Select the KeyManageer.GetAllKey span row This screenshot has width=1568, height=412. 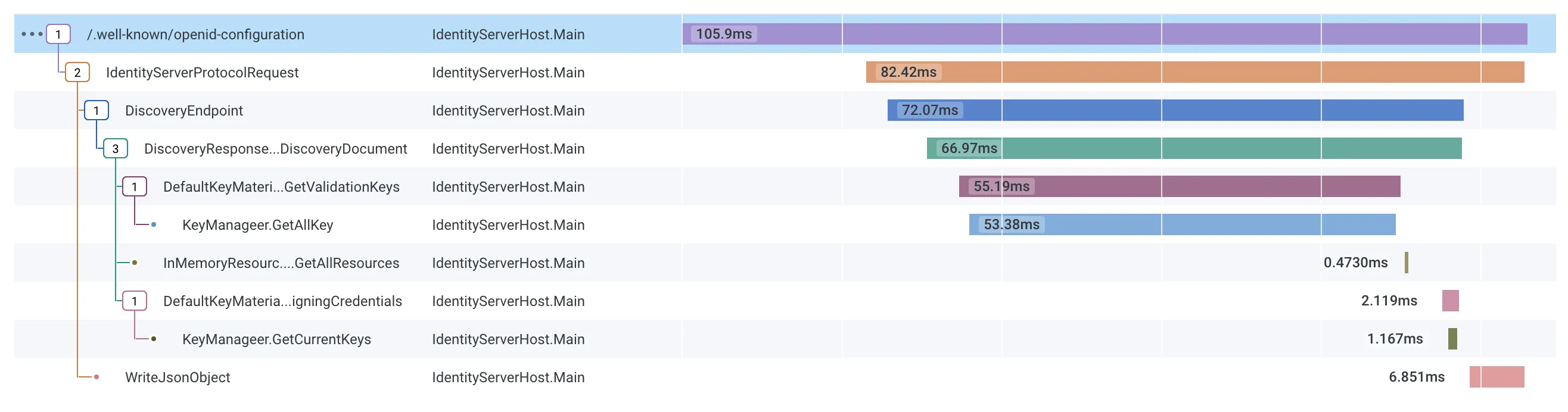coord(257,225)
